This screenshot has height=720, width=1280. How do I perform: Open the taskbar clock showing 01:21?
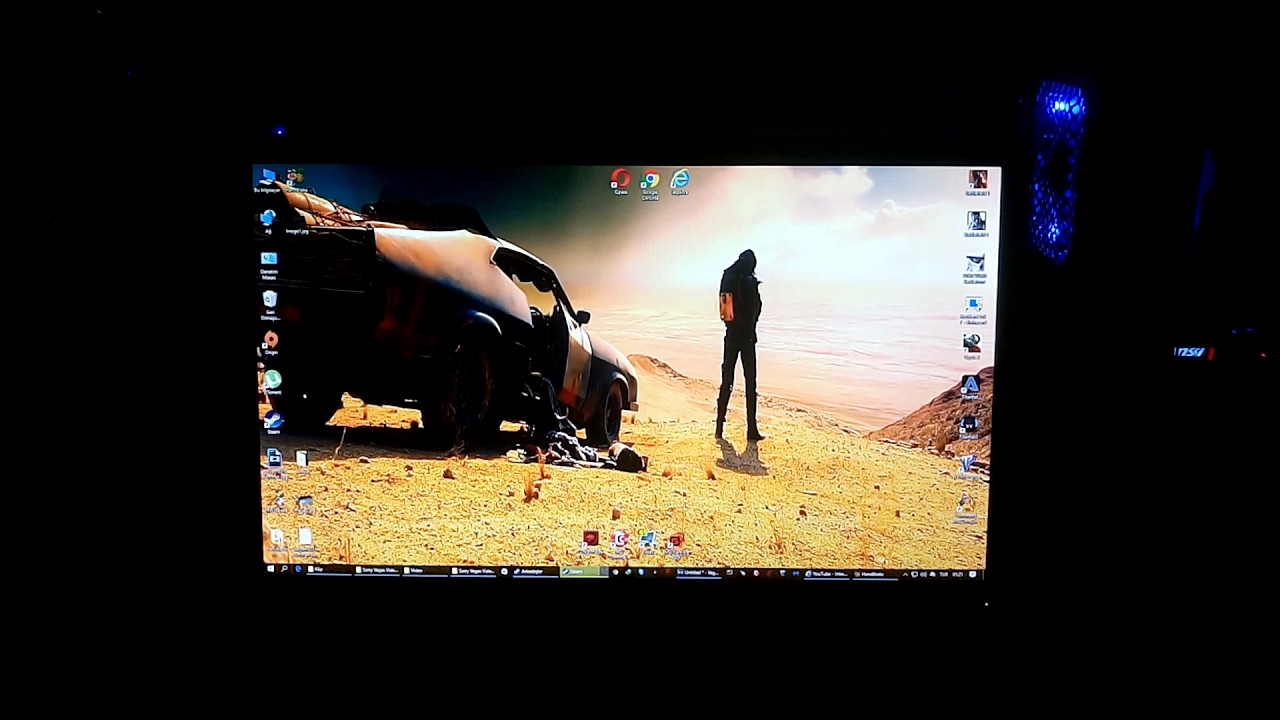pyautogui.click(x=958, y=574)
